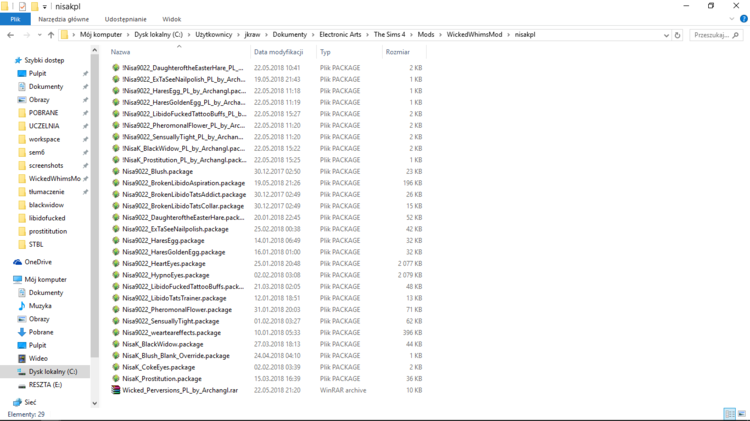The width and height of the screenshot is (750, 421).
Task: Open Szybki dostęp star icon
Action: tap(18, 60)
